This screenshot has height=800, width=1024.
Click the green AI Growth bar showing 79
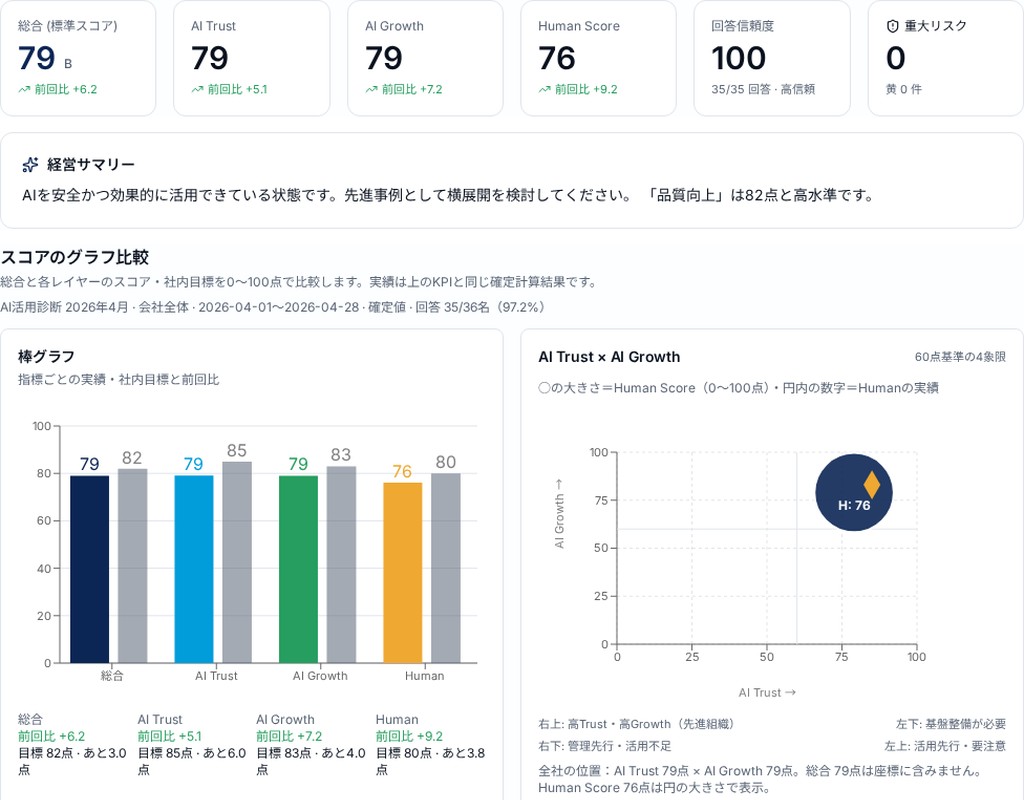pos(298,569)
